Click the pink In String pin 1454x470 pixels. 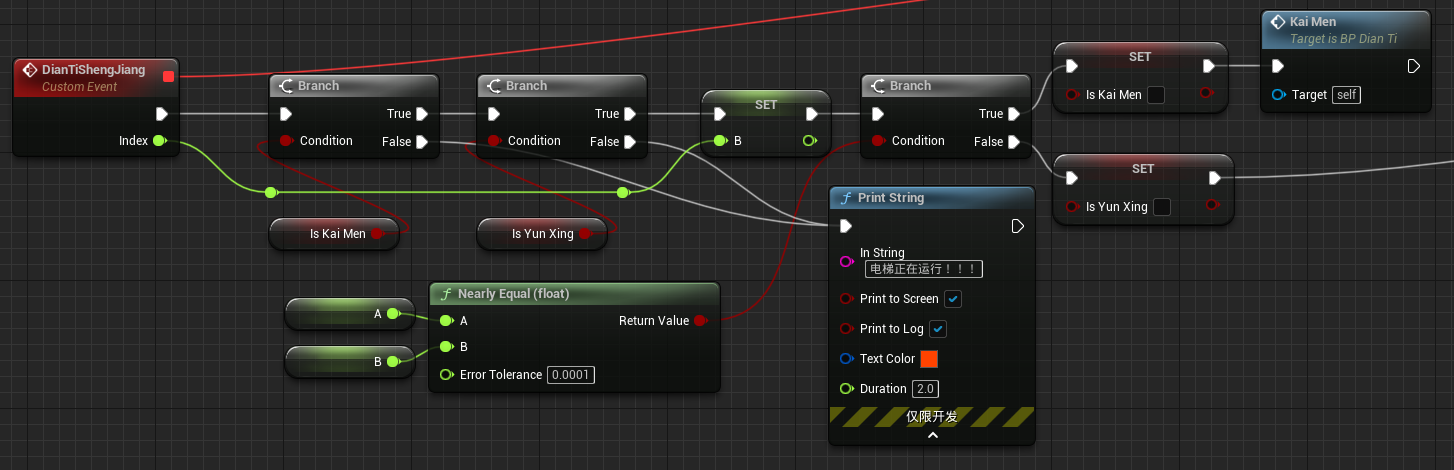847,261
